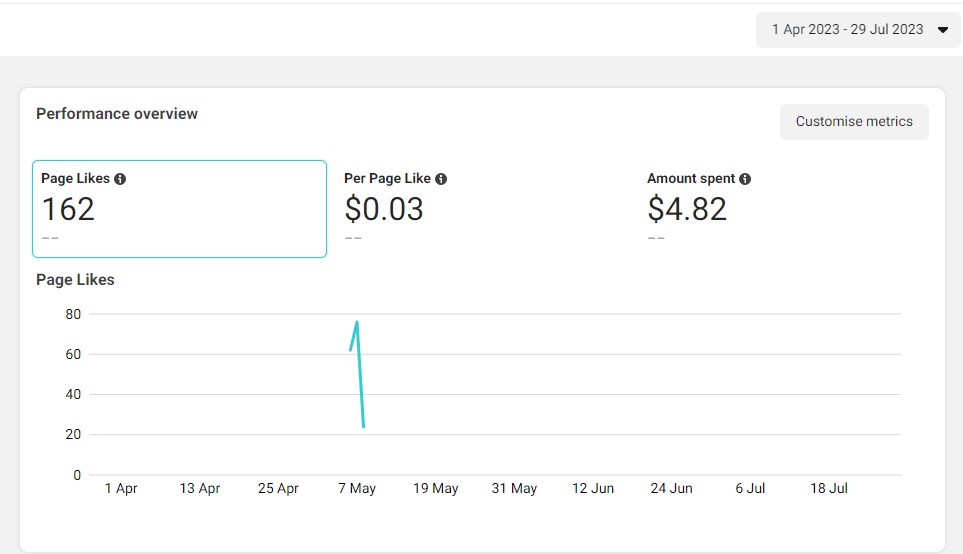
Task: Open the date range dropdown arrow
Action: [x=943, y=29]
